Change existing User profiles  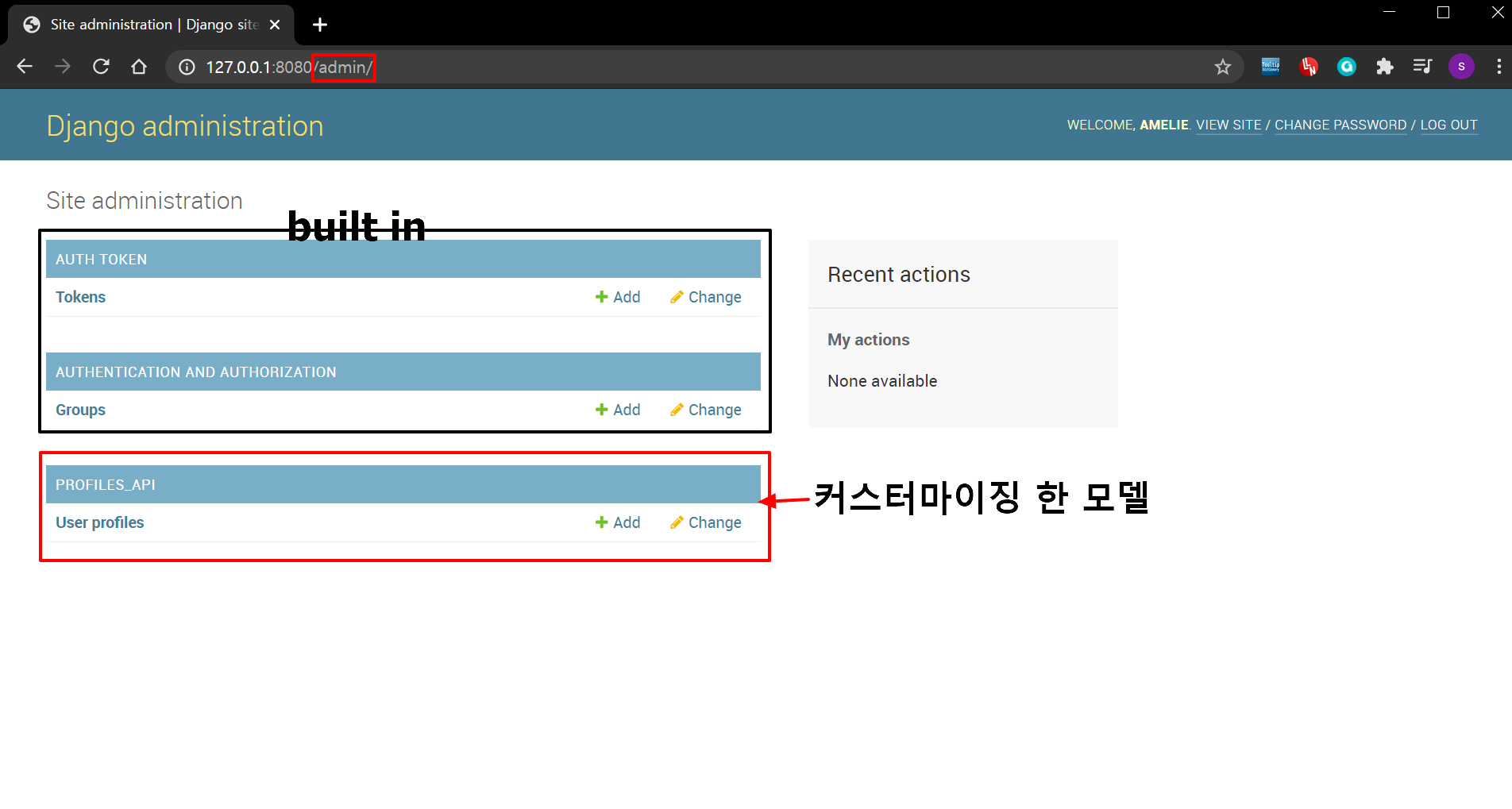click(705, 522)
